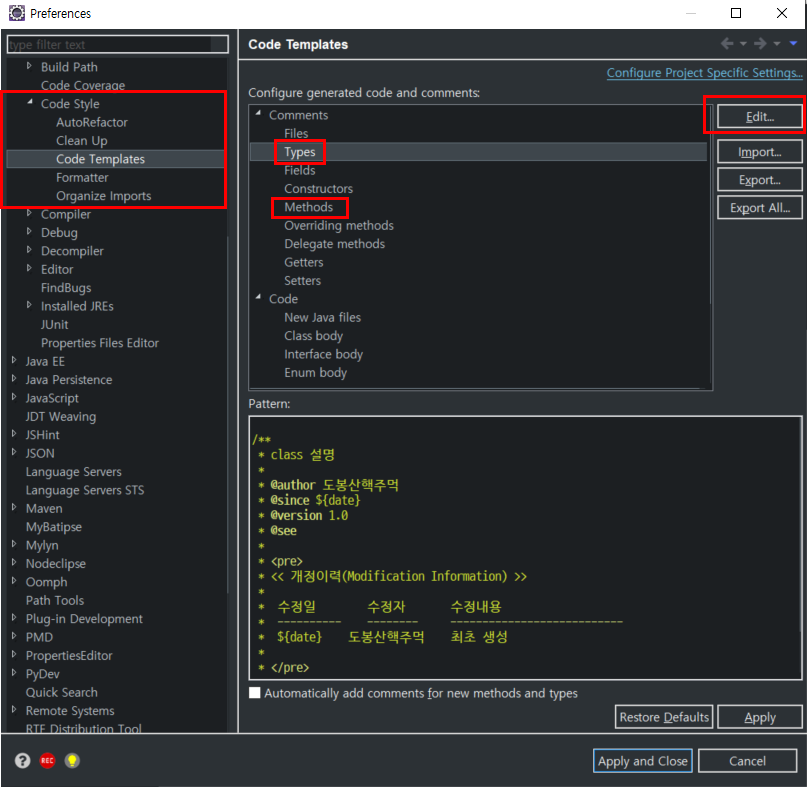The height and width of the screenshot is (787, 807).
Task: Expand the Maven preferences node
Action: coord(14,508)
